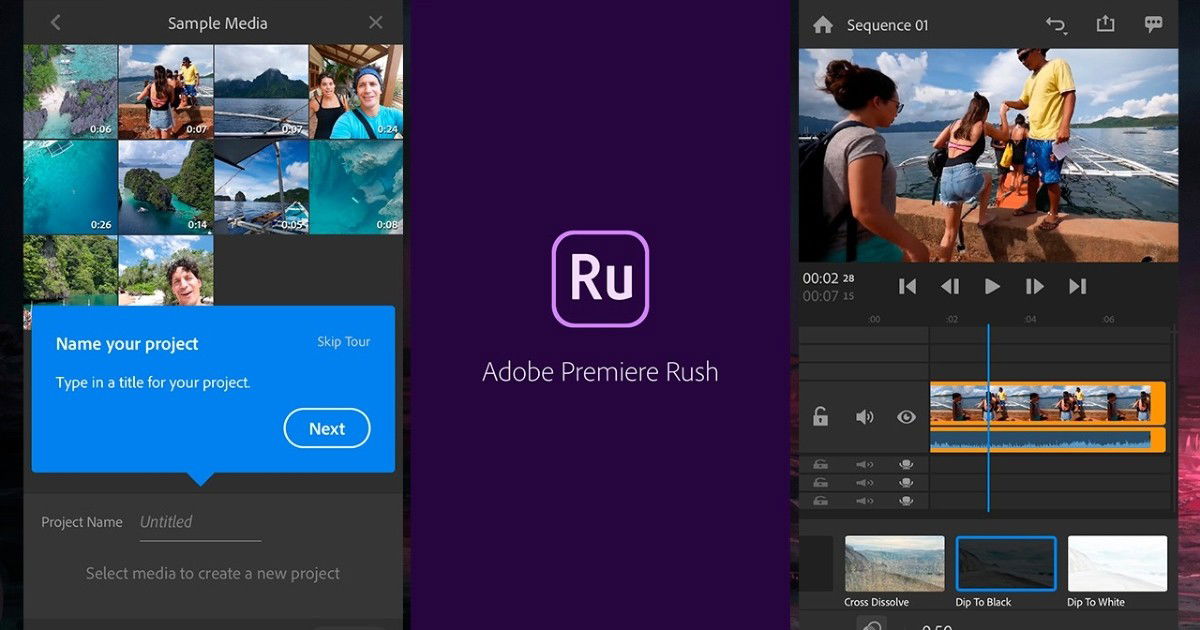This screenshot has width=1200, height=630.
Task: Step forward one frame
Action: click(1035, 287)
